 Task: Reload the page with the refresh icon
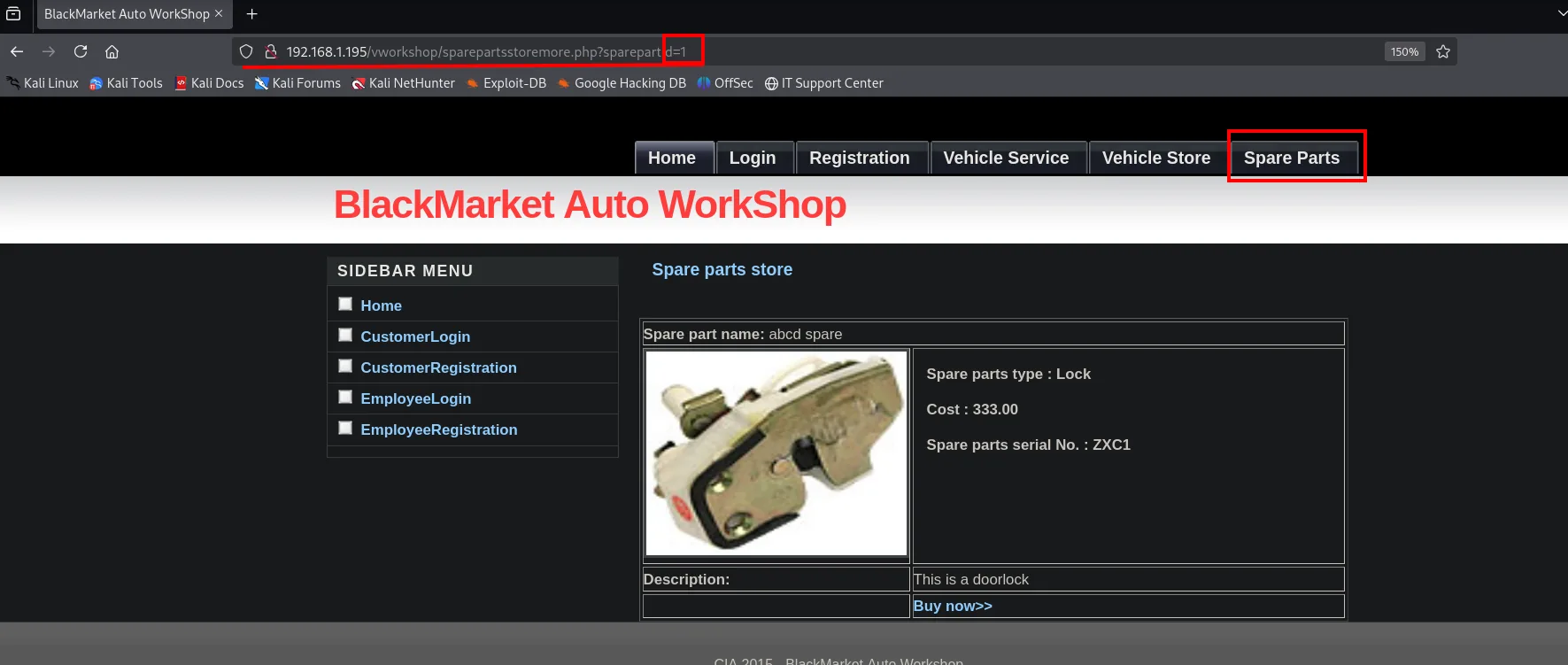pos(81,51)
